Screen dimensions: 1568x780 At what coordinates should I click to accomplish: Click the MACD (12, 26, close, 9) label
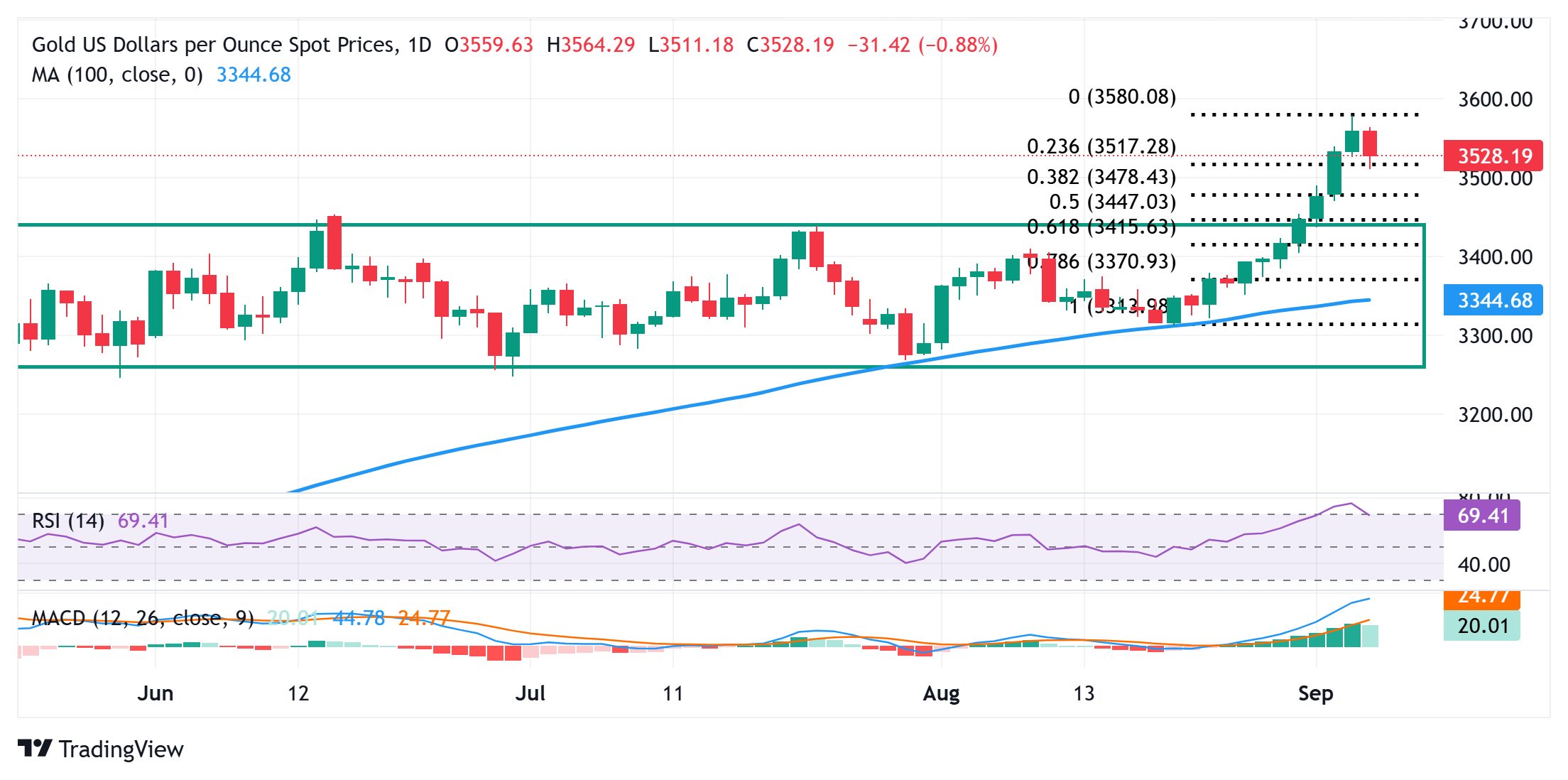(143, 618)
